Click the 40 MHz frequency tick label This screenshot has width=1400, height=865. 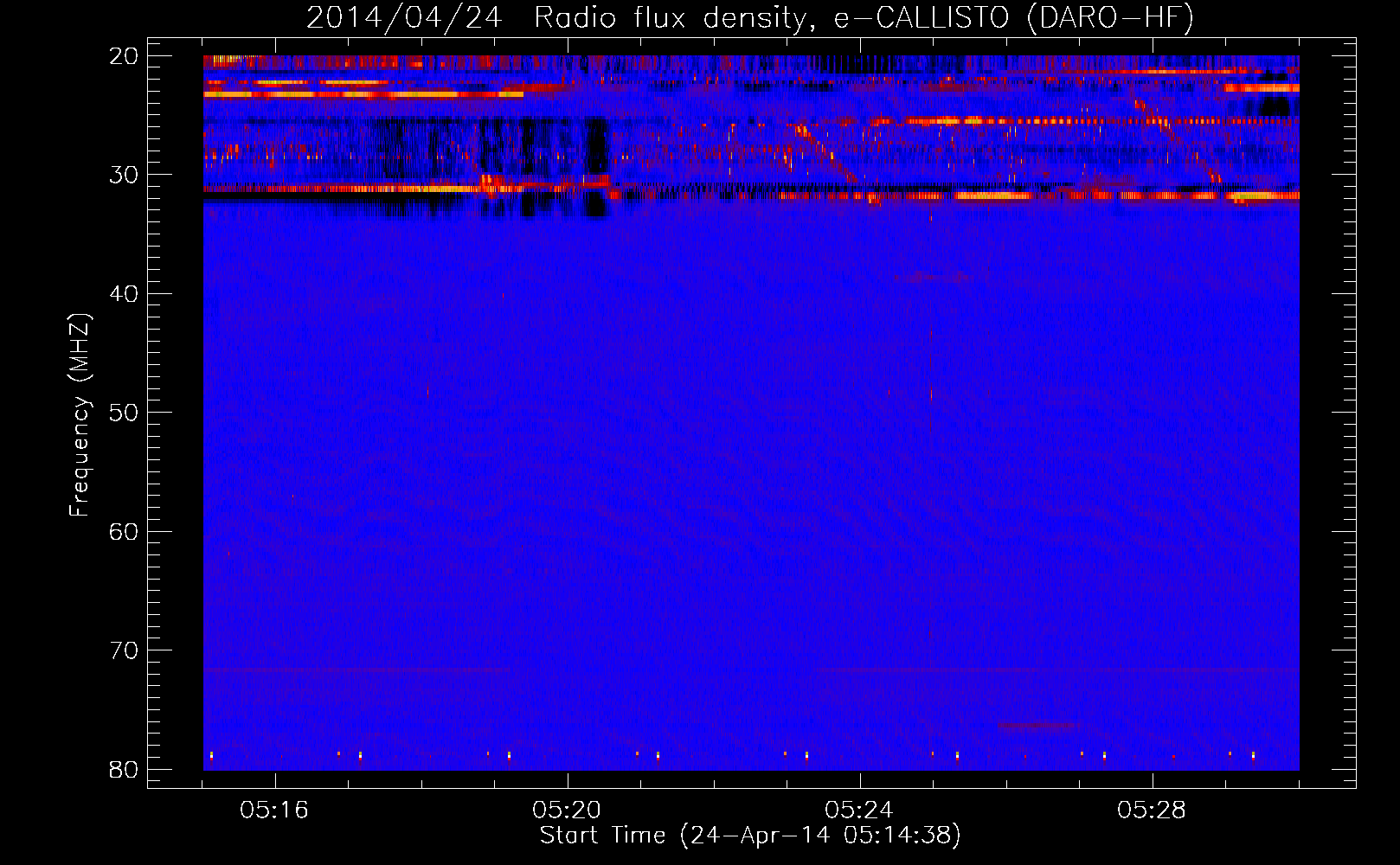tap(125, 294)
